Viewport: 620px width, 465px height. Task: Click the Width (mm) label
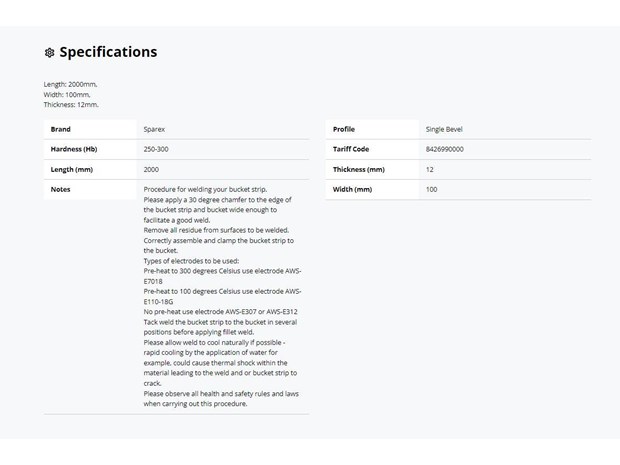(352, 189)
